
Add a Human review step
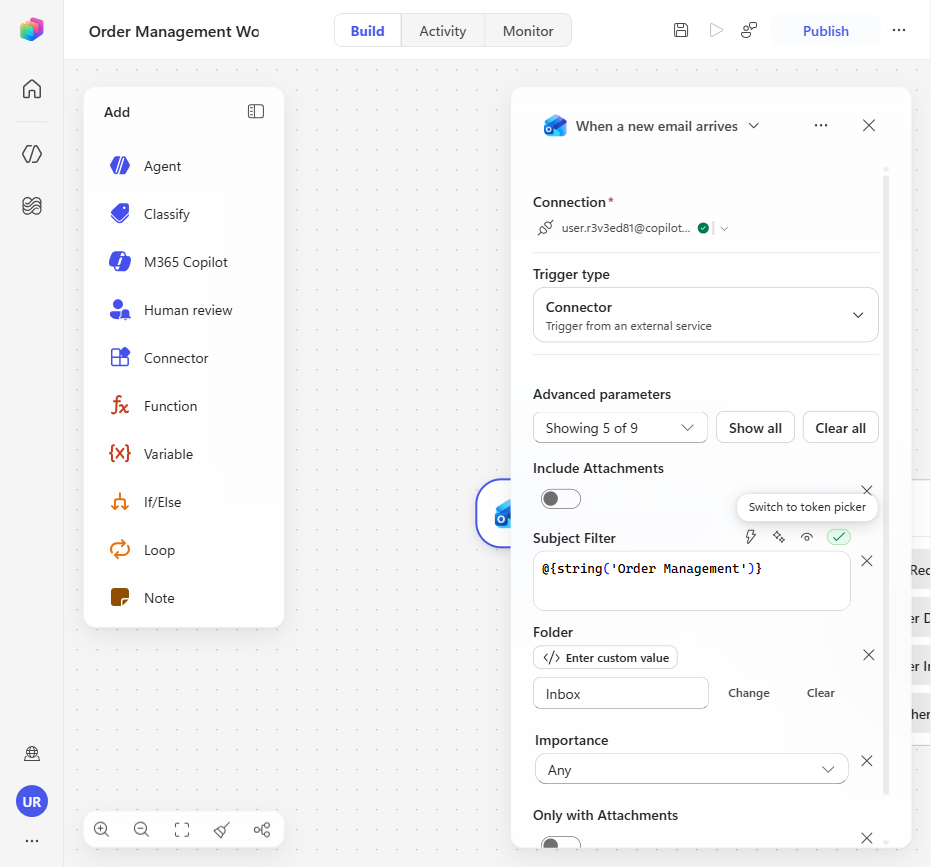point(170,310)
